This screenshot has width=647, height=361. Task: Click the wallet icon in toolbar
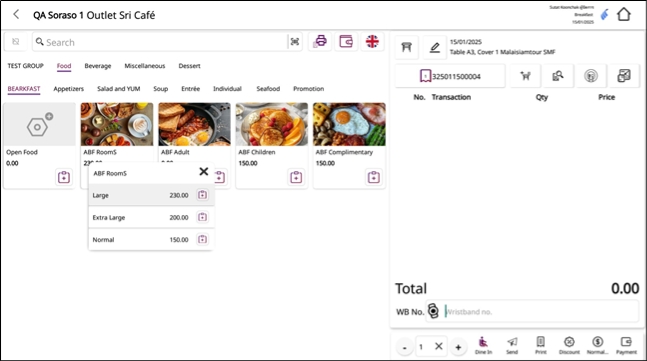346,41
